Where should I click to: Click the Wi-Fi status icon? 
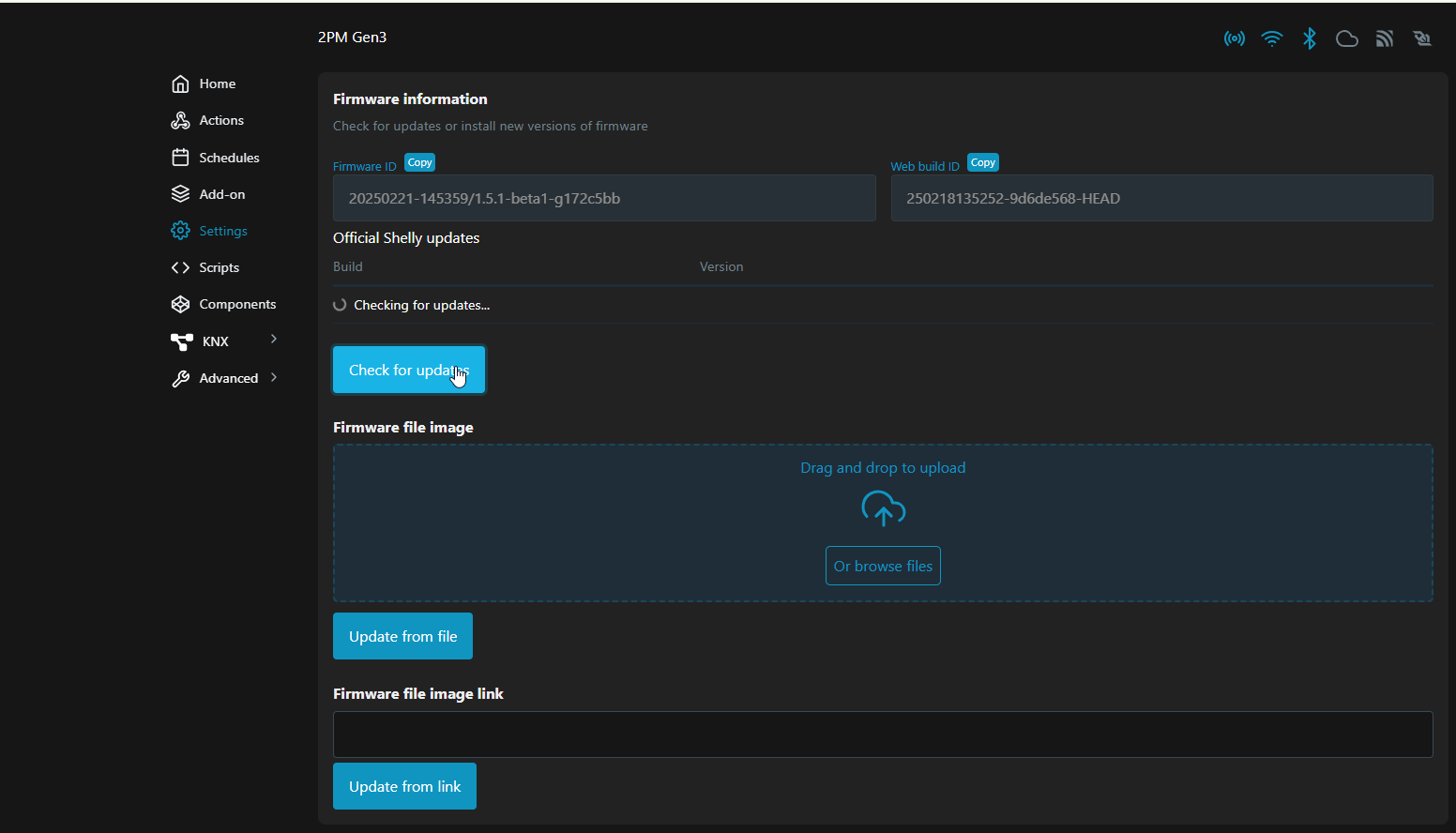click(1272, 38)
